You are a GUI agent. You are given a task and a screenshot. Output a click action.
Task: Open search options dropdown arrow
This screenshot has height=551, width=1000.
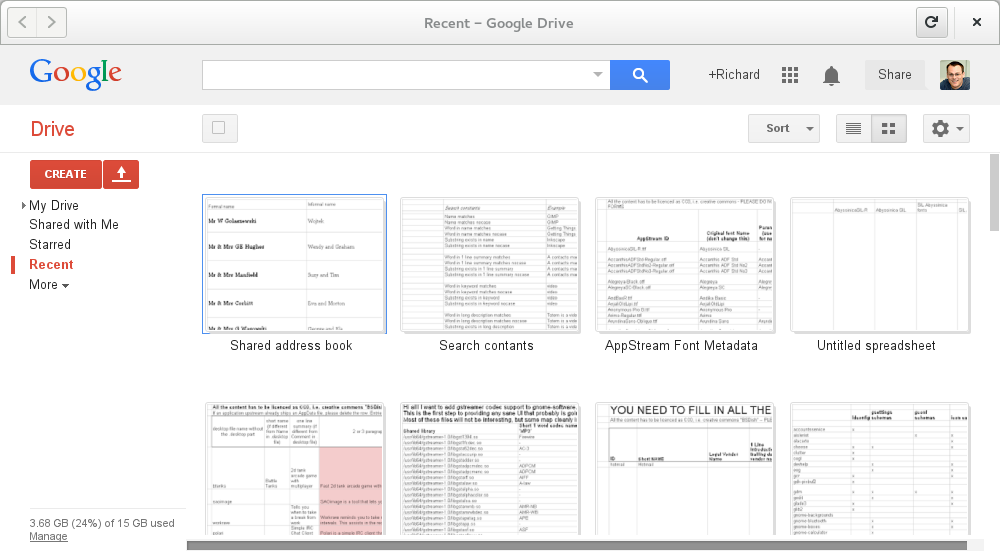[598, 75]
